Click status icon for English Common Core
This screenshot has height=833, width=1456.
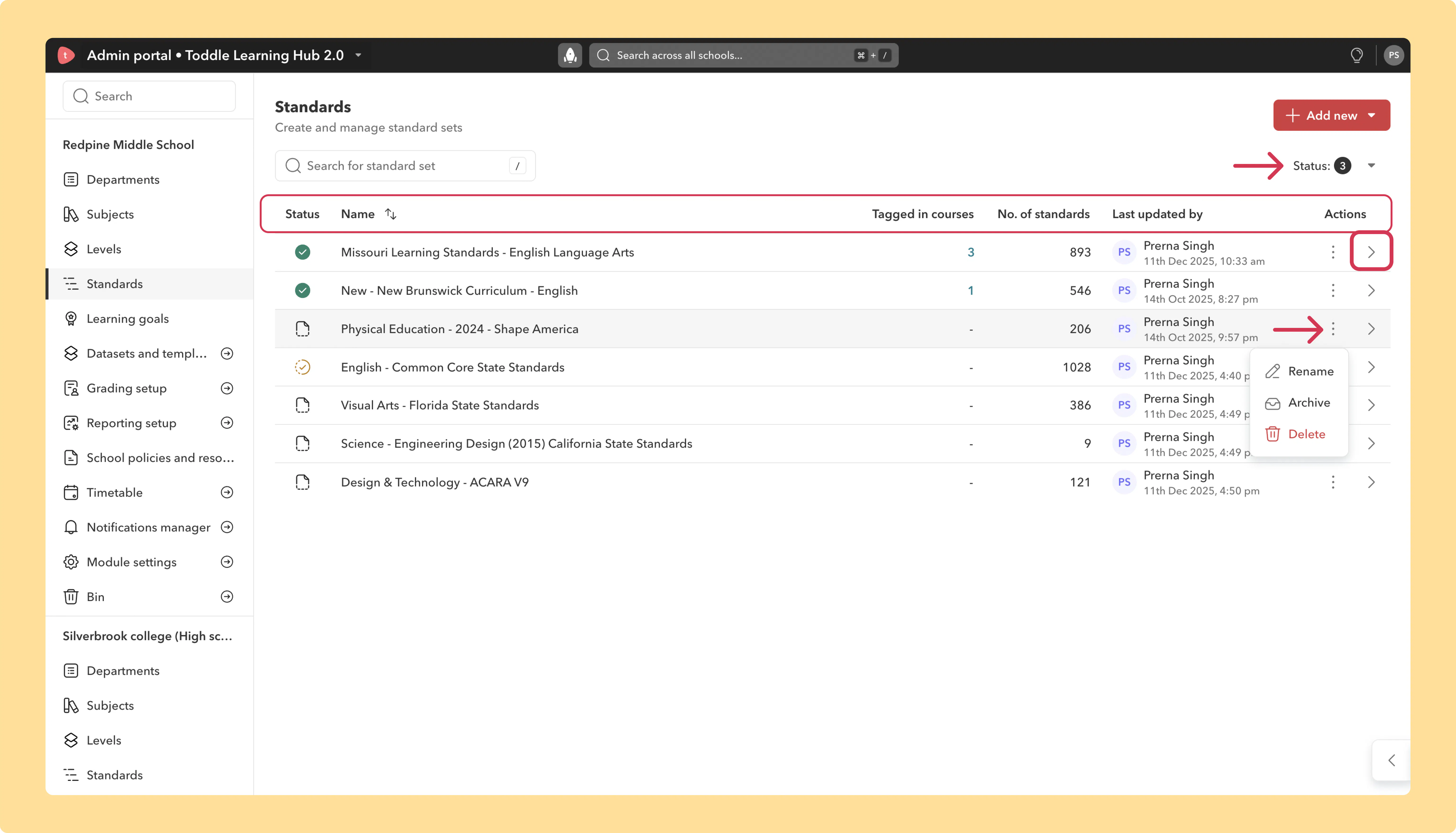[x=303, y=367]
